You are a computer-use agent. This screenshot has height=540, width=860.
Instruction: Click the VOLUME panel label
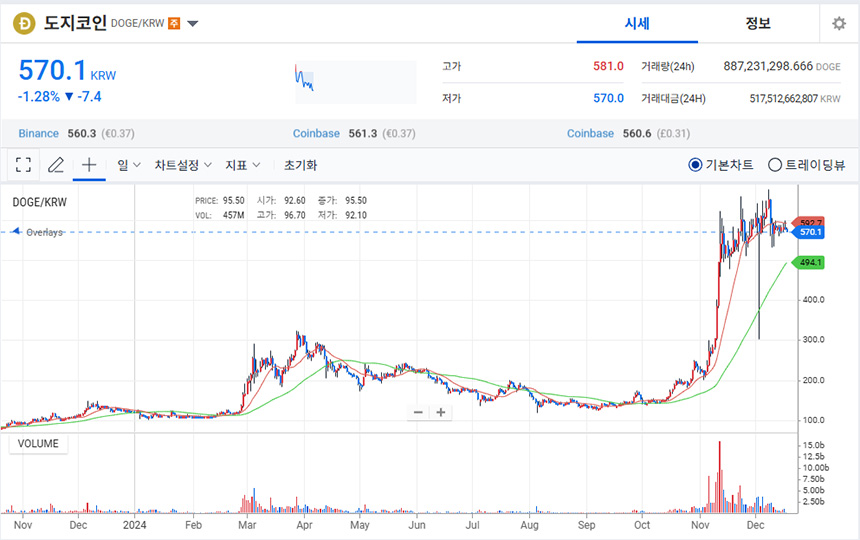38,444
